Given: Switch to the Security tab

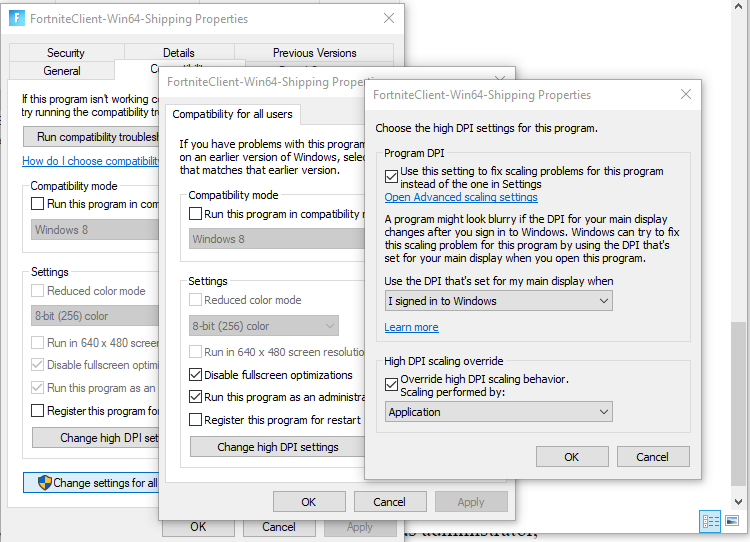Looking at the screenshot, I should coord(66,53).
